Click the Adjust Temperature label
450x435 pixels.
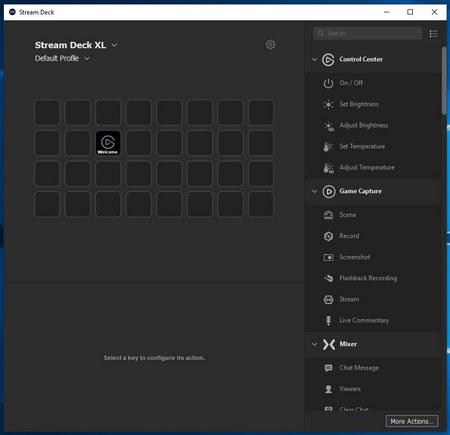(x=367, y=167)
